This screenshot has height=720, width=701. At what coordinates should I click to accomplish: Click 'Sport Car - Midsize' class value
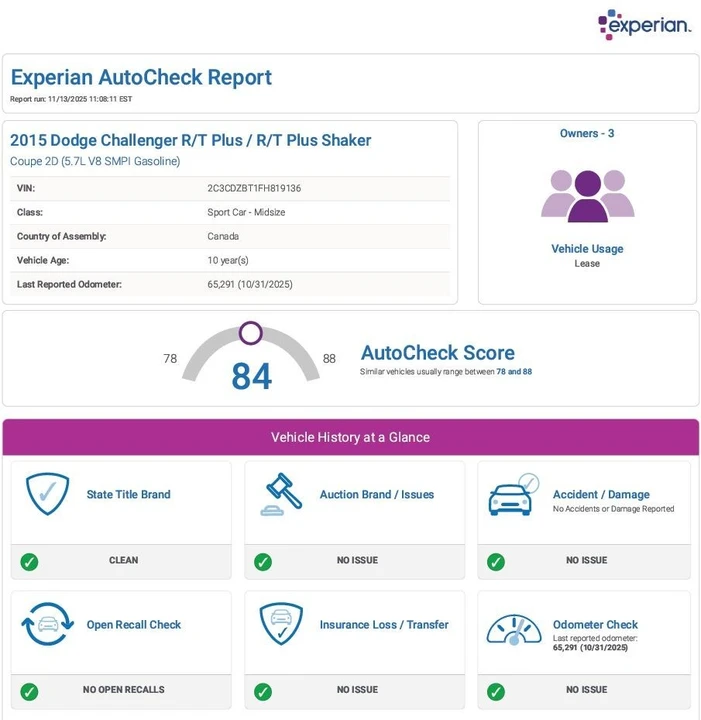[x=246, y=212]
